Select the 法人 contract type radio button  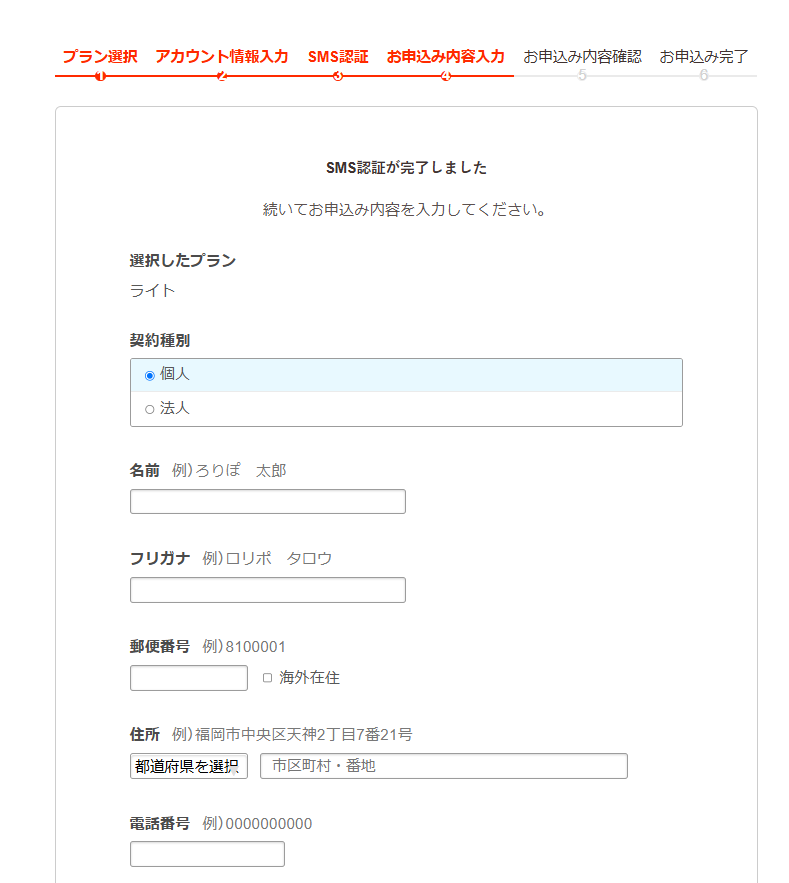pyautogui.click(x=150, y=409)
